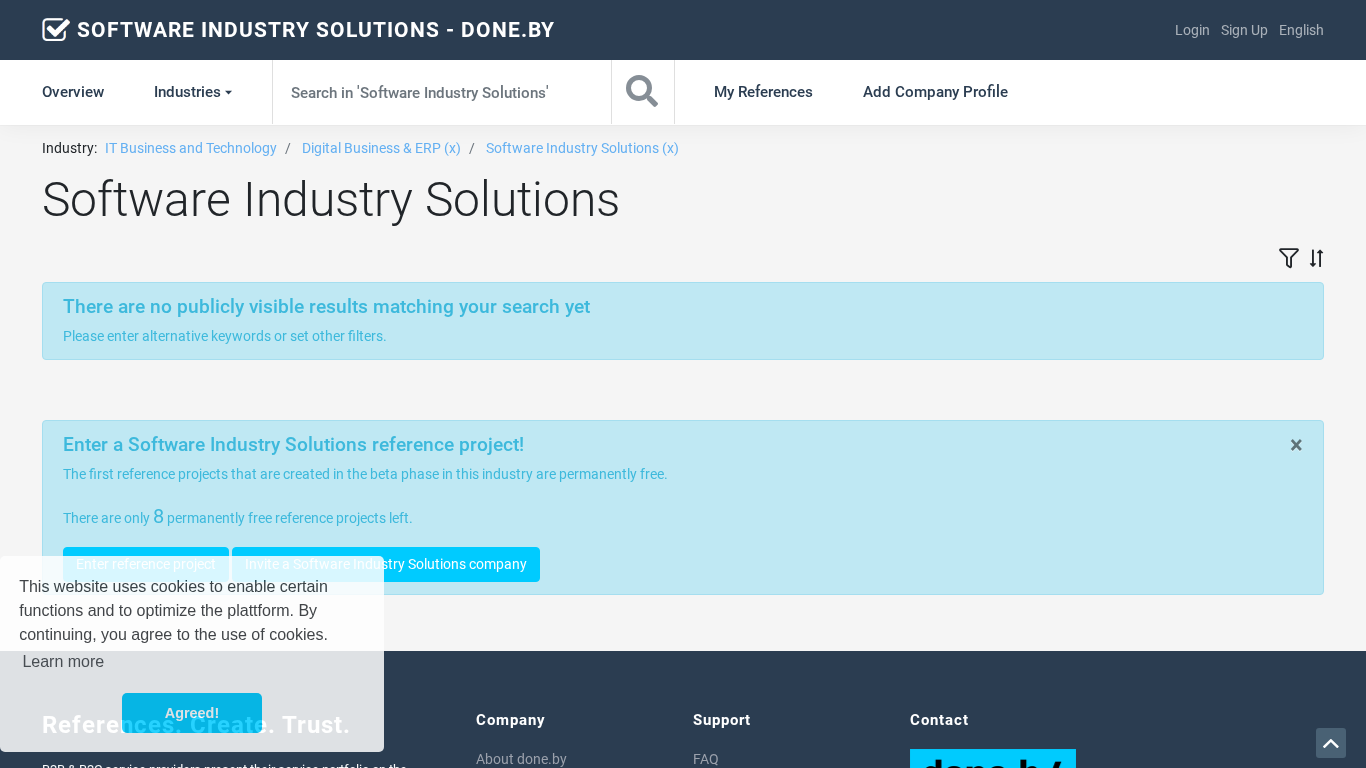Dismiss the reference project notice with X
The image size is (1366, 768).
click(x=1296, y=445)
